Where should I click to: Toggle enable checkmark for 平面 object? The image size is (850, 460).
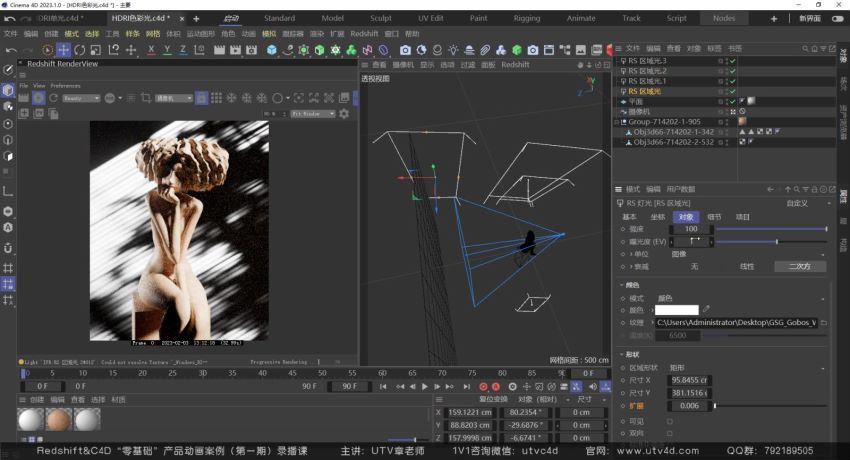tap(732, 101)
